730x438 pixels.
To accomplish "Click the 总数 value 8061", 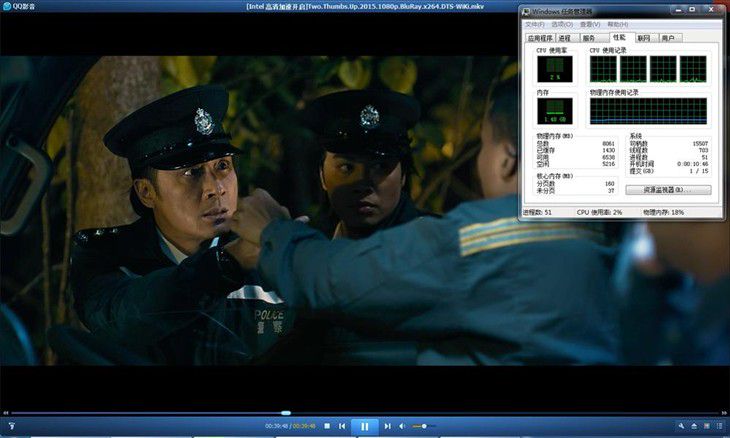I will pyautogui.click(x=608, y=144).
